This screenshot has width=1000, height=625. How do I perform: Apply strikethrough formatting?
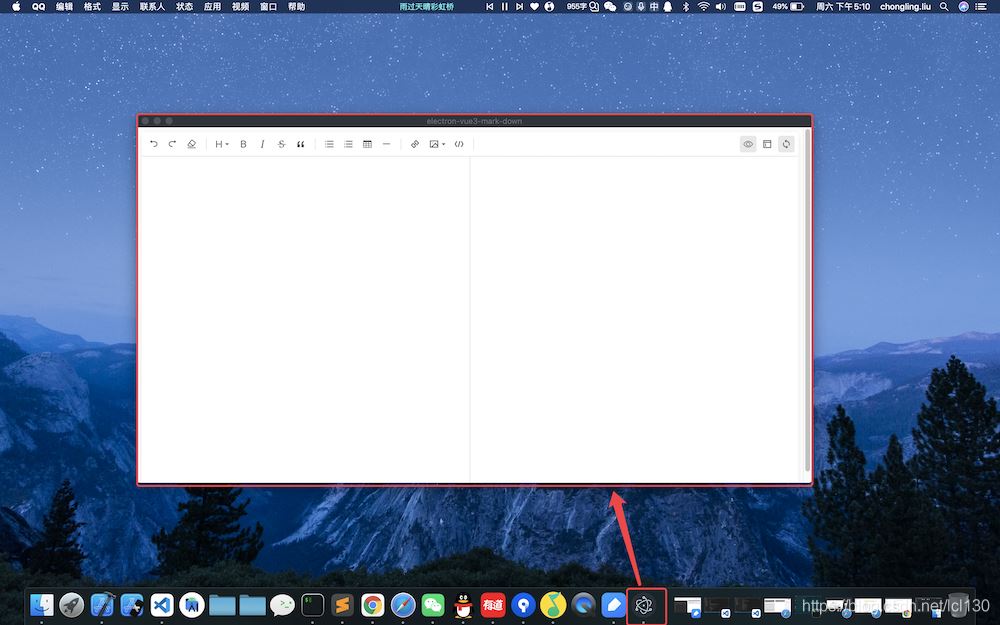pyautogui.click(x=281, y=144)
